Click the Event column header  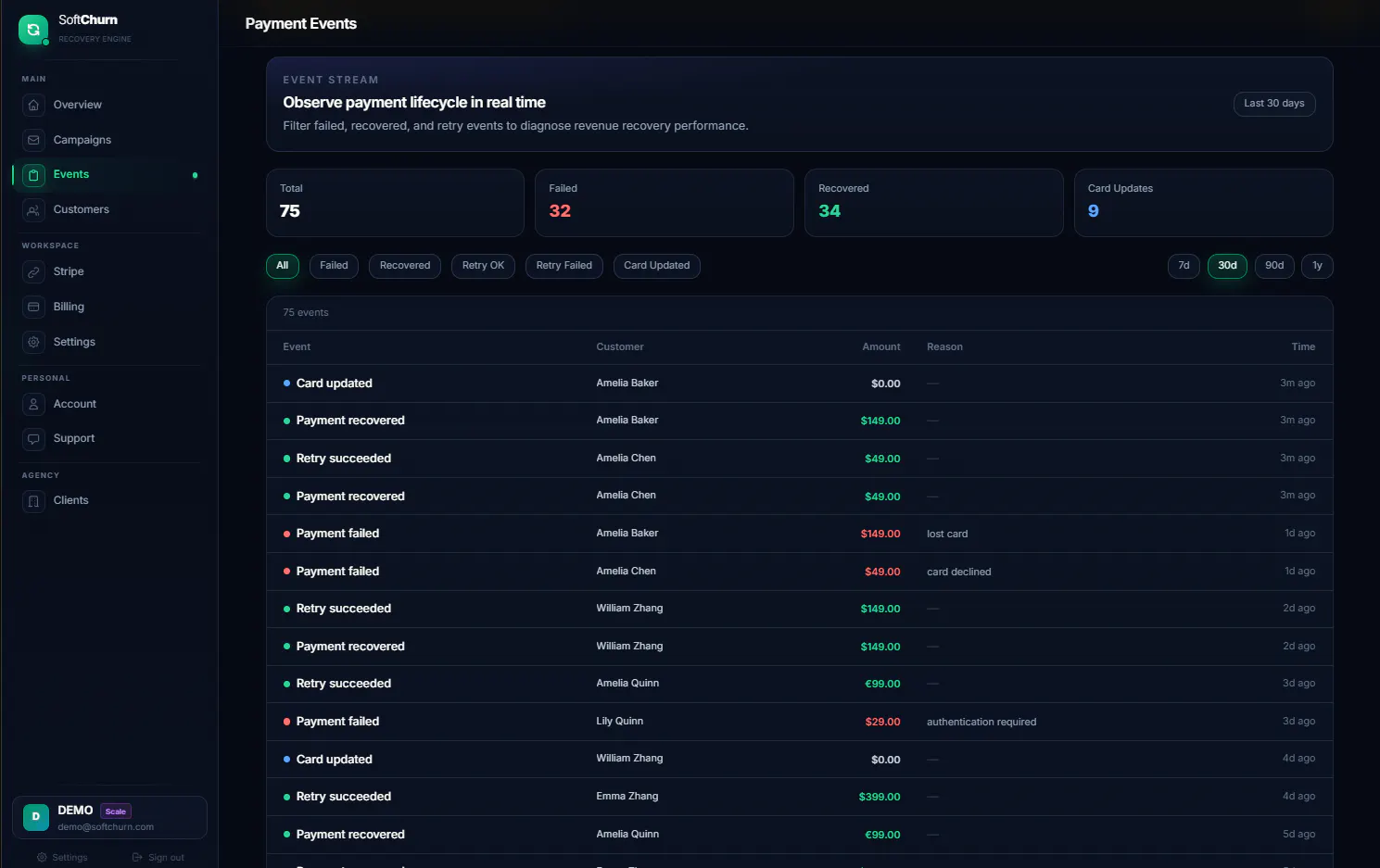tap(297, 347)
